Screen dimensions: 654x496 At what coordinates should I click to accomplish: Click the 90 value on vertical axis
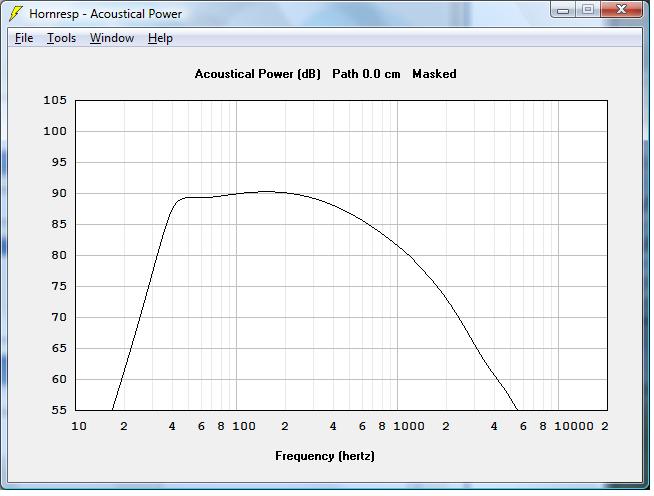(x=59, y=193)
